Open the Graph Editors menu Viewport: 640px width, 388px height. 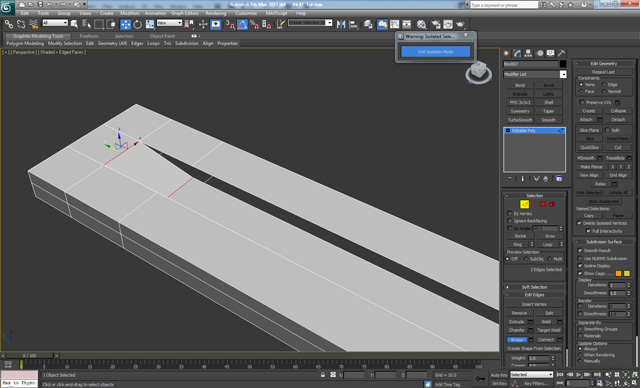pos(184,13)
